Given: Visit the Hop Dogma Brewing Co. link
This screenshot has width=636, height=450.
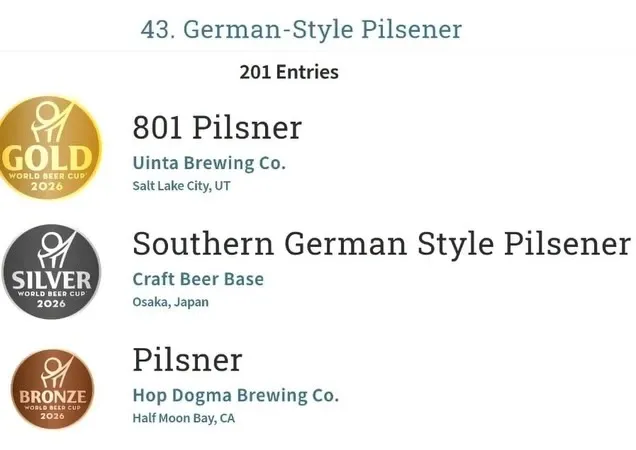Looking at the screenshot, I should [x=235, y=395].
